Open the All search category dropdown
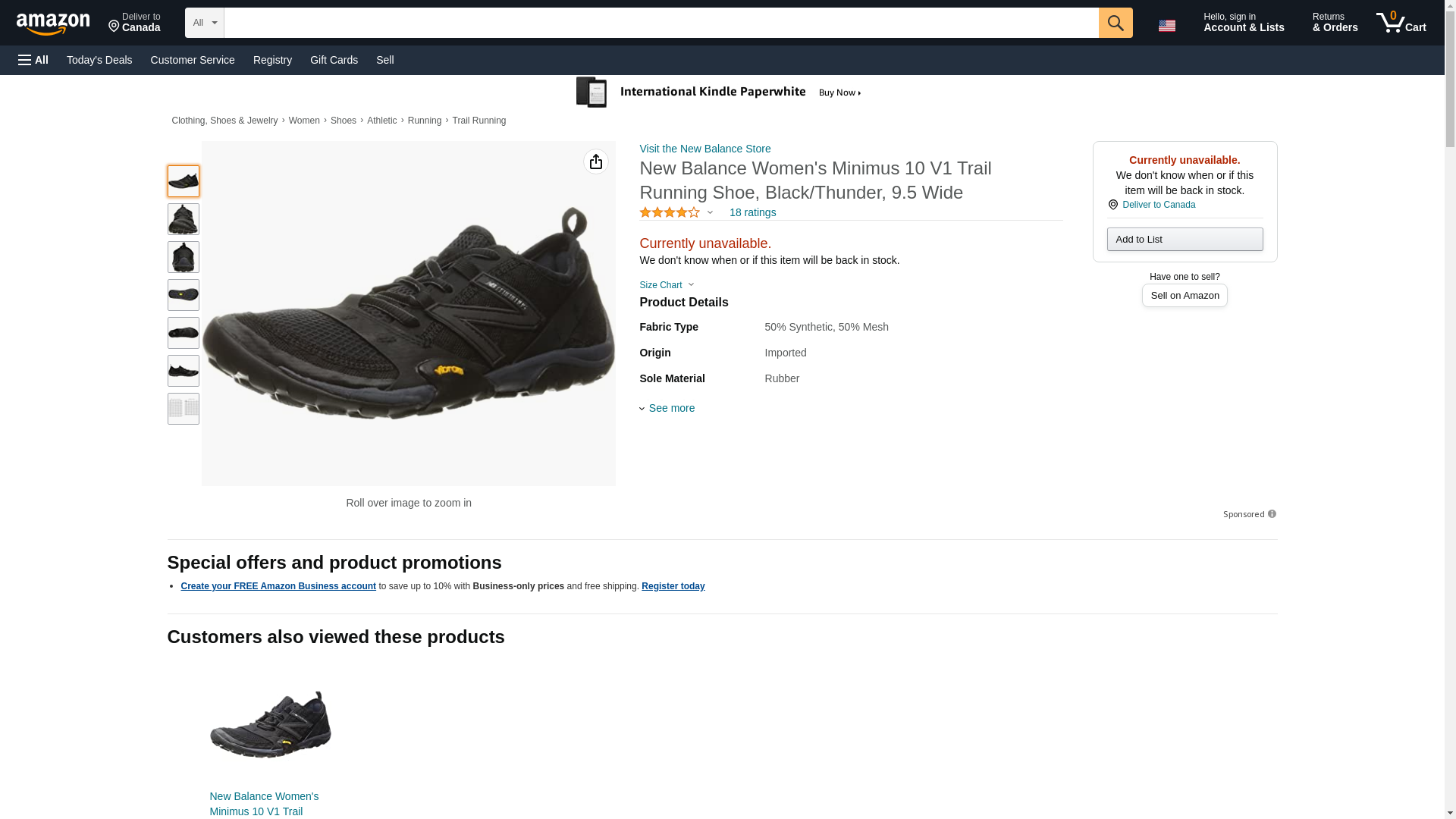 [x=204, y=23]
